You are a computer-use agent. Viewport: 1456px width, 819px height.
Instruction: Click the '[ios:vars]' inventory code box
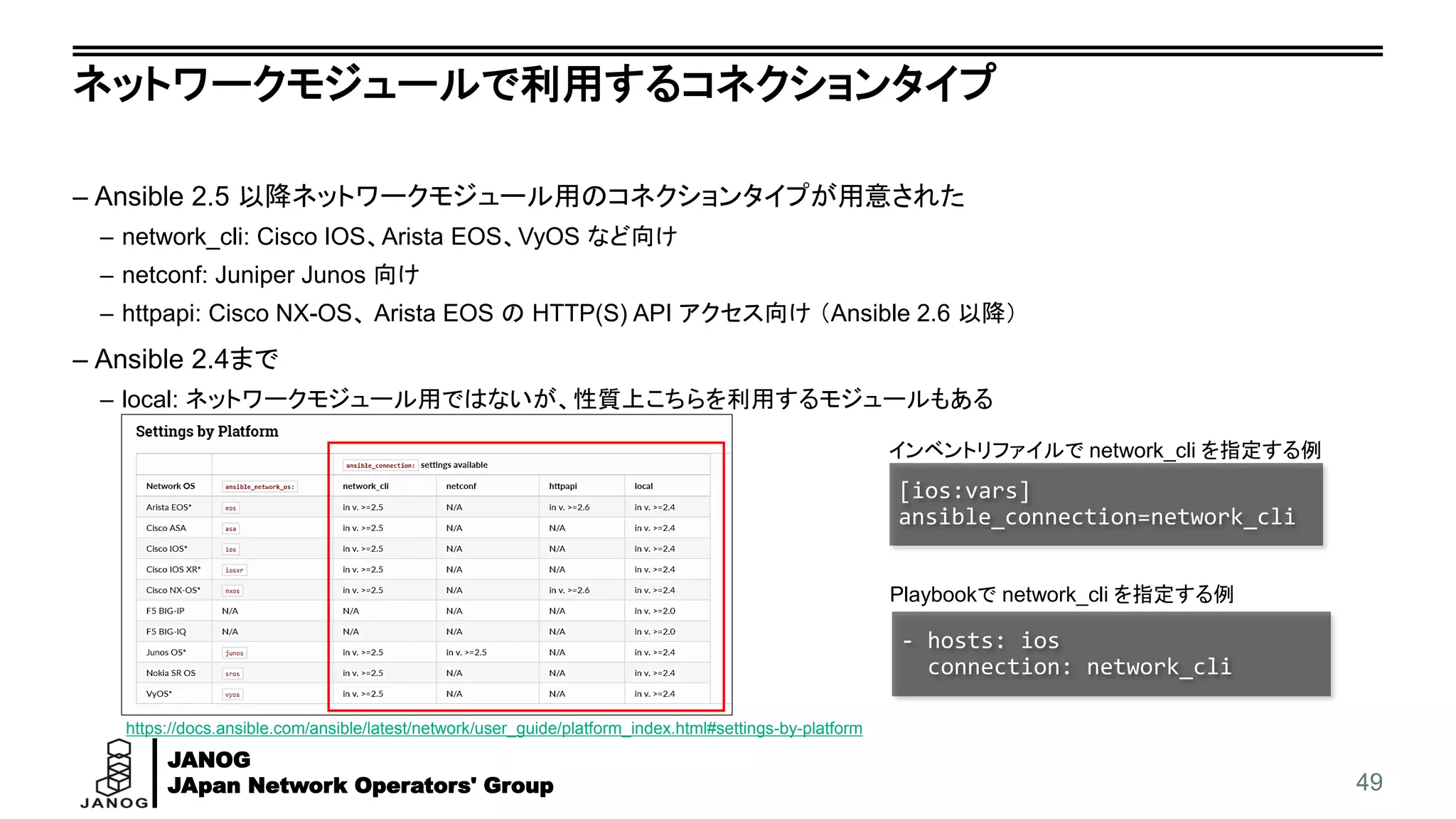[1106, 505]
